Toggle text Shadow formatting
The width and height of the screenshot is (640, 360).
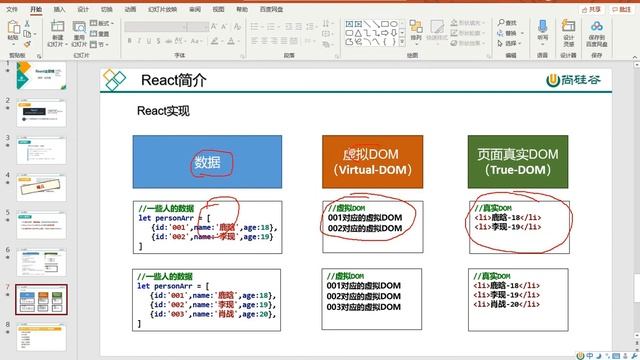[x=158, y=41]
